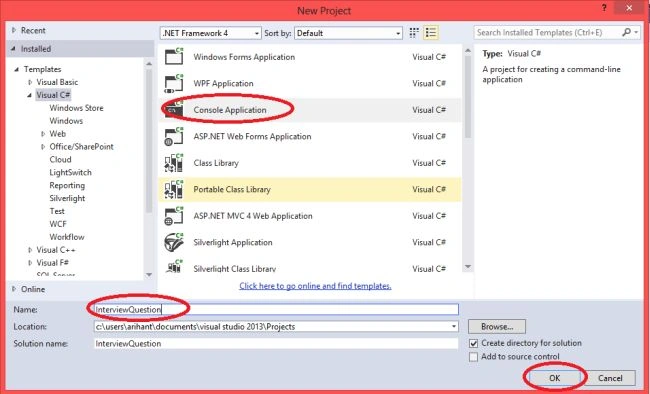Screen dimensions: 650x394
Task: Expand the Visual Basic tree node
Action: pos(30,82)
